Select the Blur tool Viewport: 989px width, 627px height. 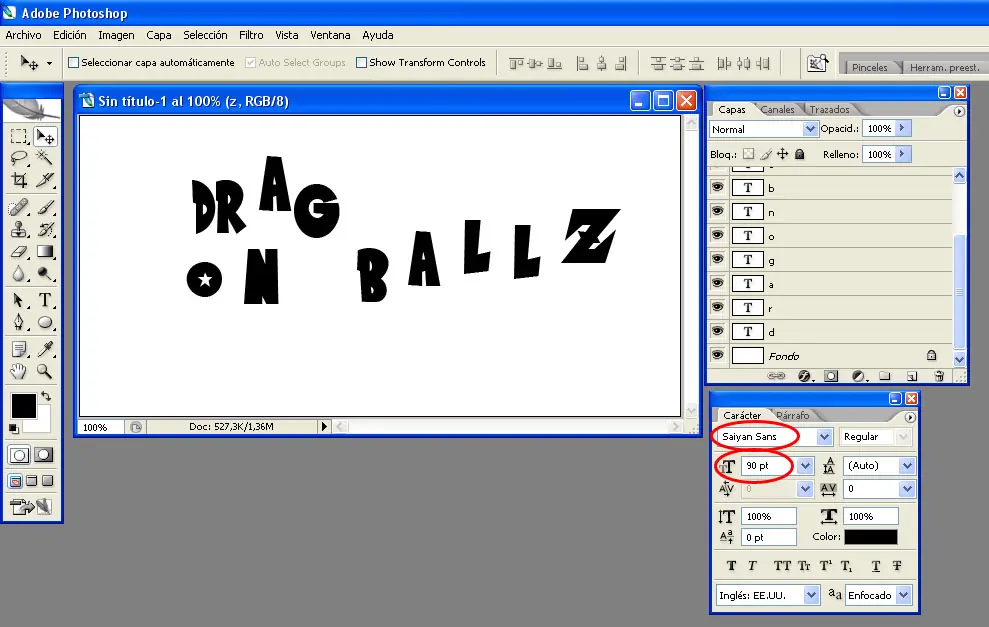tap(19, 274)
